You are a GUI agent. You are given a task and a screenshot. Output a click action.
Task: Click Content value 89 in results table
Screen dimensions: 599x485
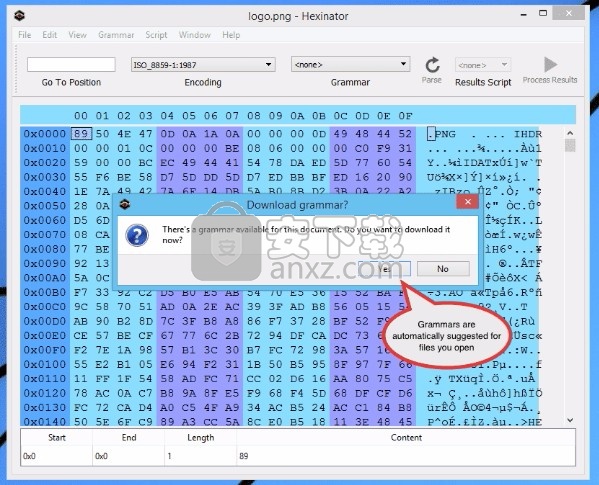tap(244, 456)
